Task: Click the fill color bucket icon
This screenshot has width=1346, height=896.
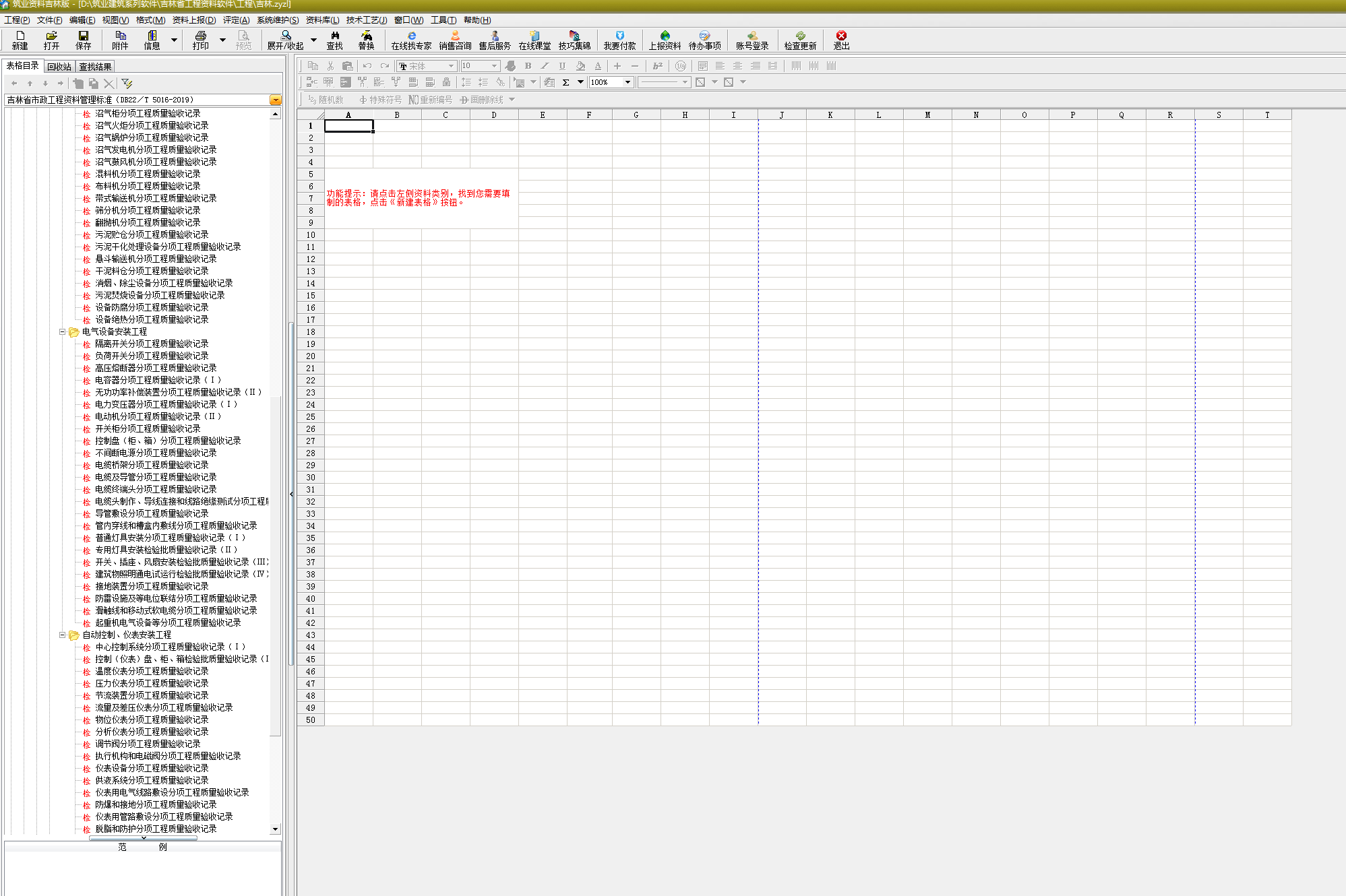Action: click(x=580, y=66)
